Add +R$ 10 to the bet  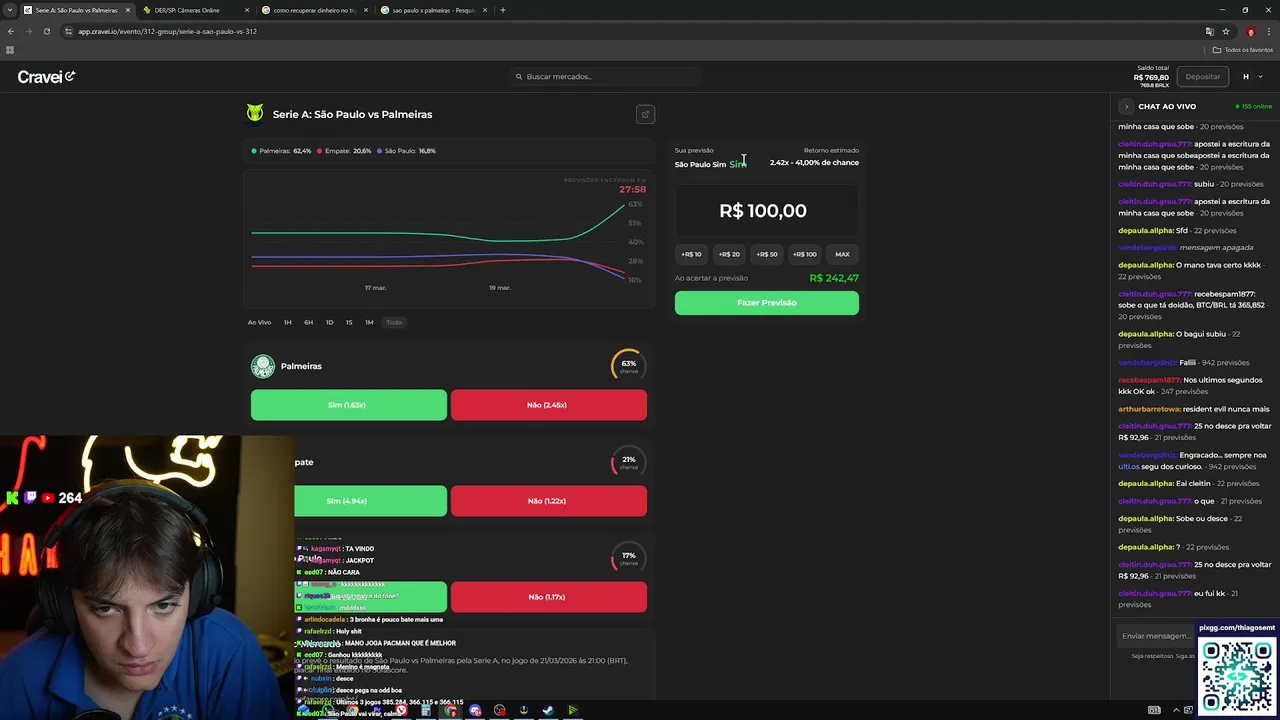point(692,254)
